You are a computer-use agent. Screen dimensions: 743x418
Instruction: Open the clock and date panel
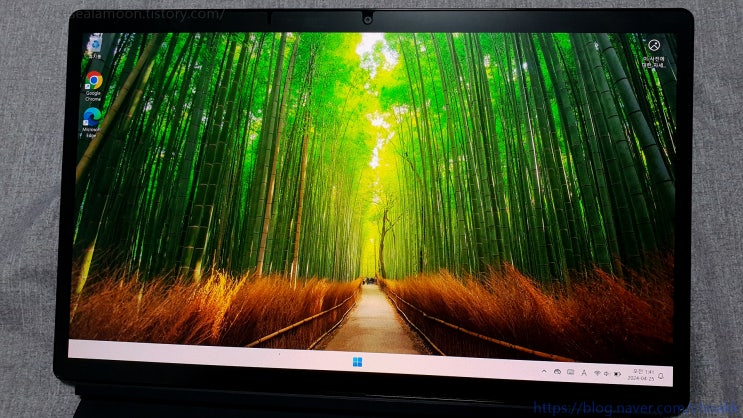641,375
